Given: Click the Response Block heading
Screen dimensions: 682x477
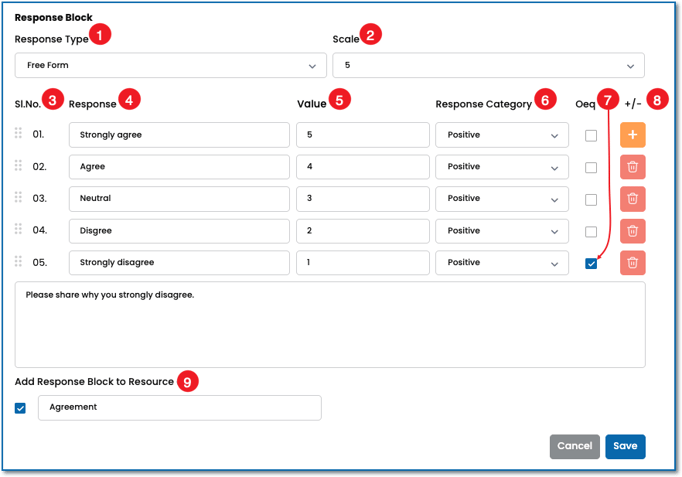Looking at the screenshot, I should tap(53, 18).
